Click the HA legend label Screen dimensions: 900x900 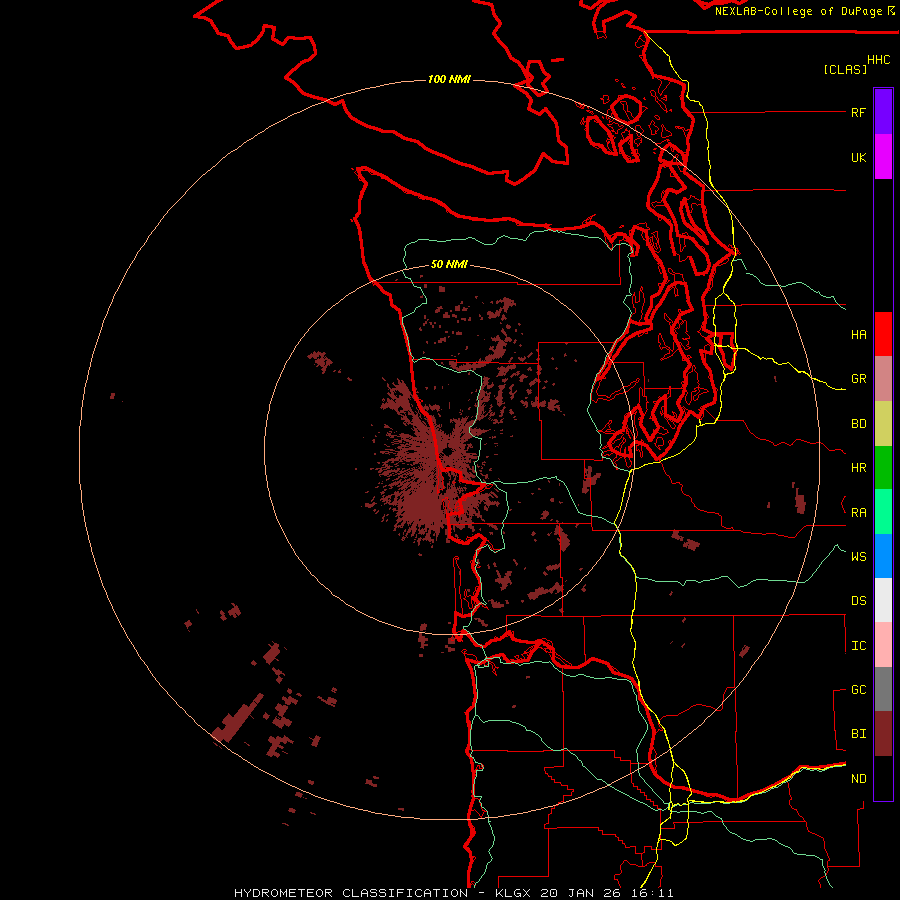click(858, 334)
